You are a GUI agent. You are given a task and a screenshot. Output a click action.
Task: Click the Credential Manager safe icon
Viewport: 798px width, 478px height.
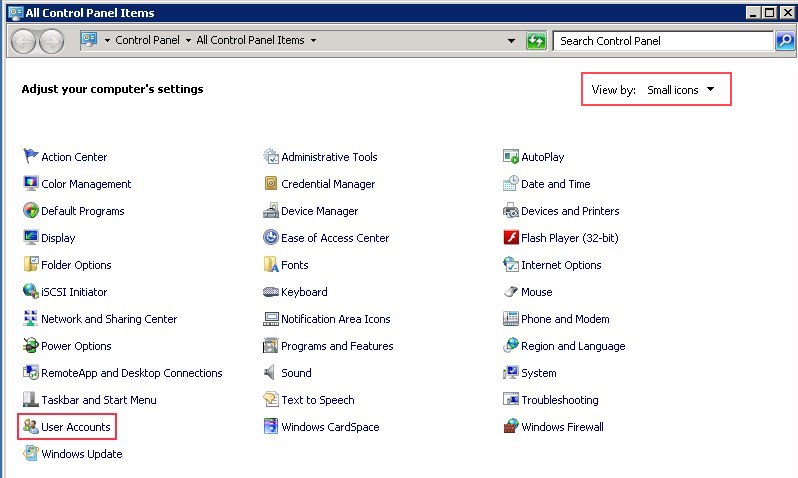coord(271,183)
